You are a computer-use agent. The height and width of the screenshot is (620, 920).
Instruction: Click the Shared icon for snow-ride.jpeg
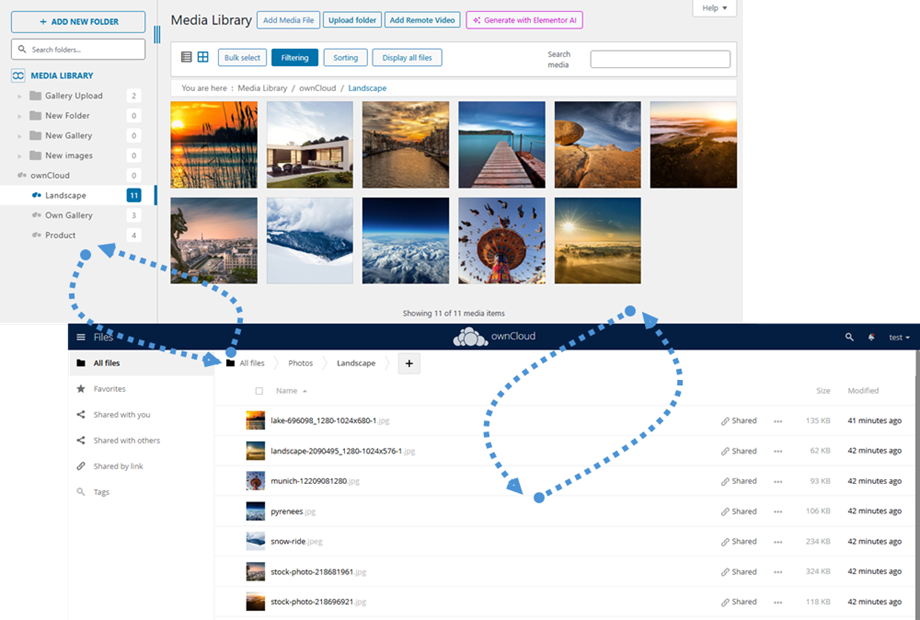tap(739, 542)
